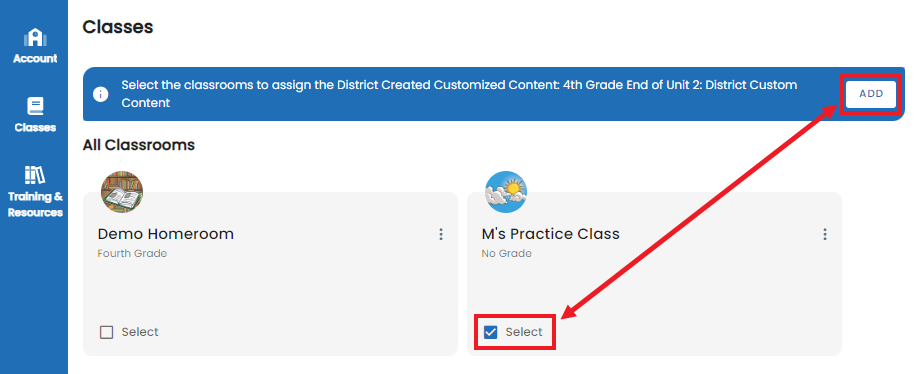Click the Demo Homeroom class title

coord(165,234)
